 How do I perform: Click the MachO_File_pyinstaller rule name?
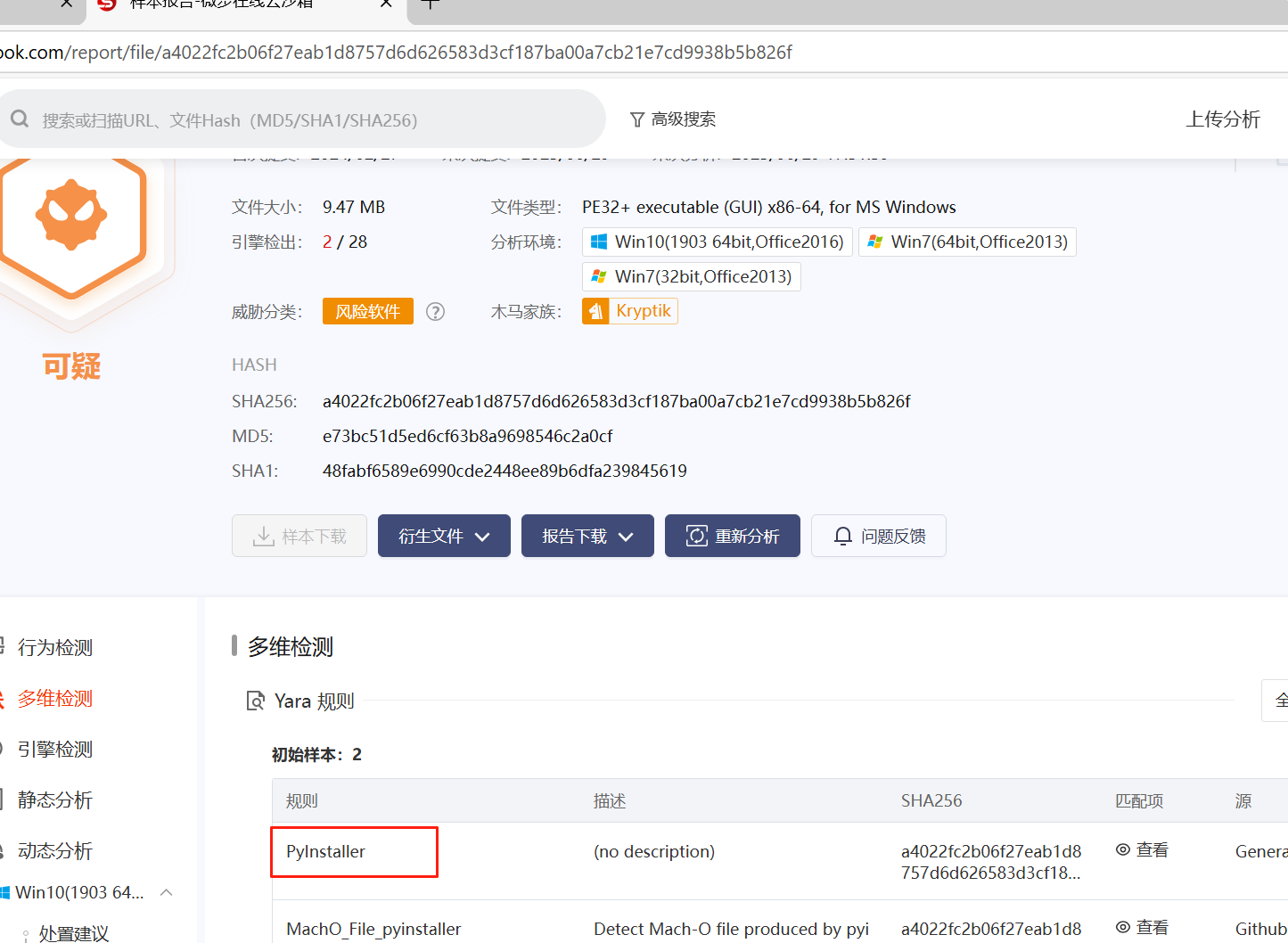click(x=373, y=929)
